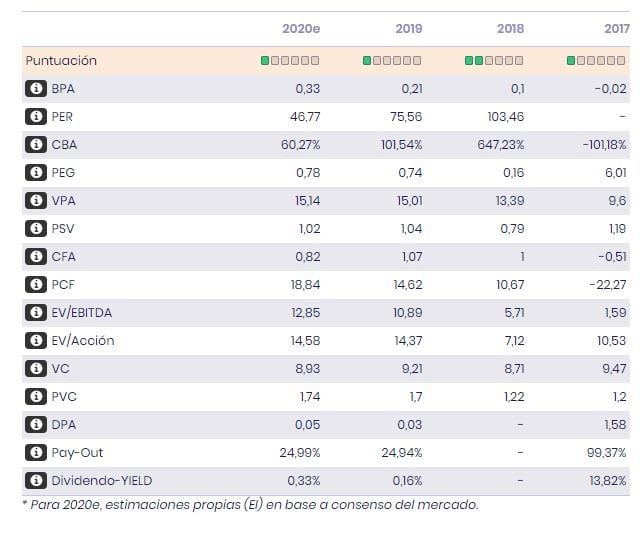Click the info icon beside PER
640x536 pixels.
36,117
